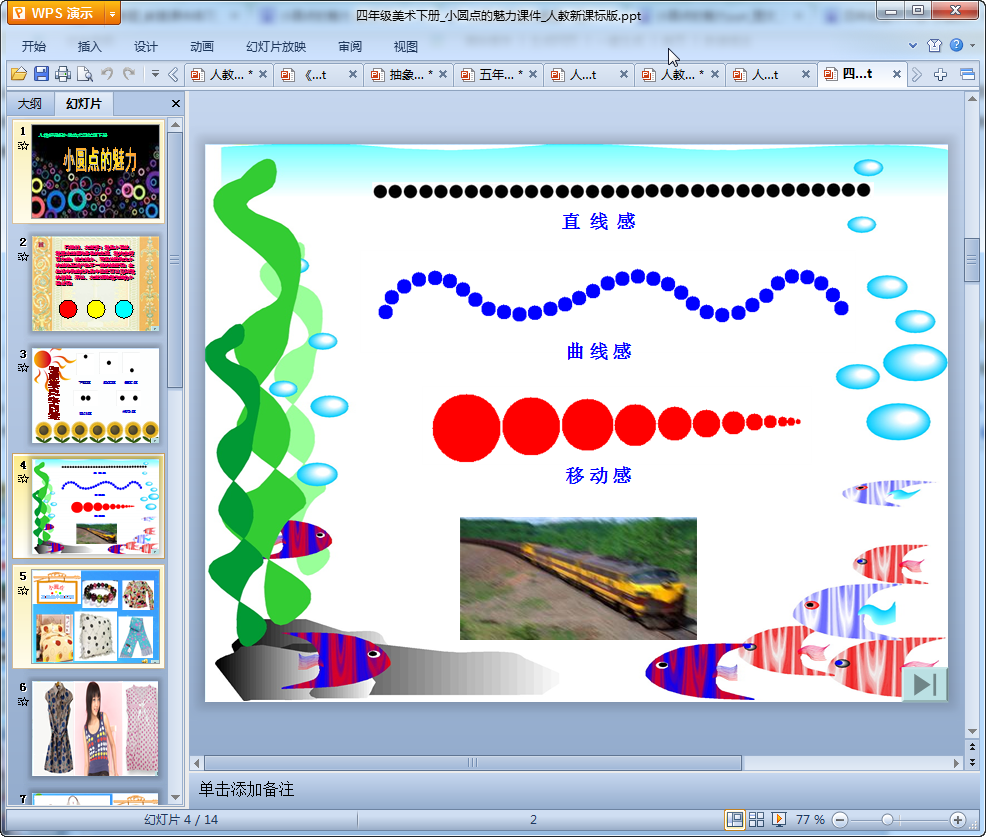Screen dimensions: 986x837
Task: Open help with the question mark icon
Action: click(956, 45)
